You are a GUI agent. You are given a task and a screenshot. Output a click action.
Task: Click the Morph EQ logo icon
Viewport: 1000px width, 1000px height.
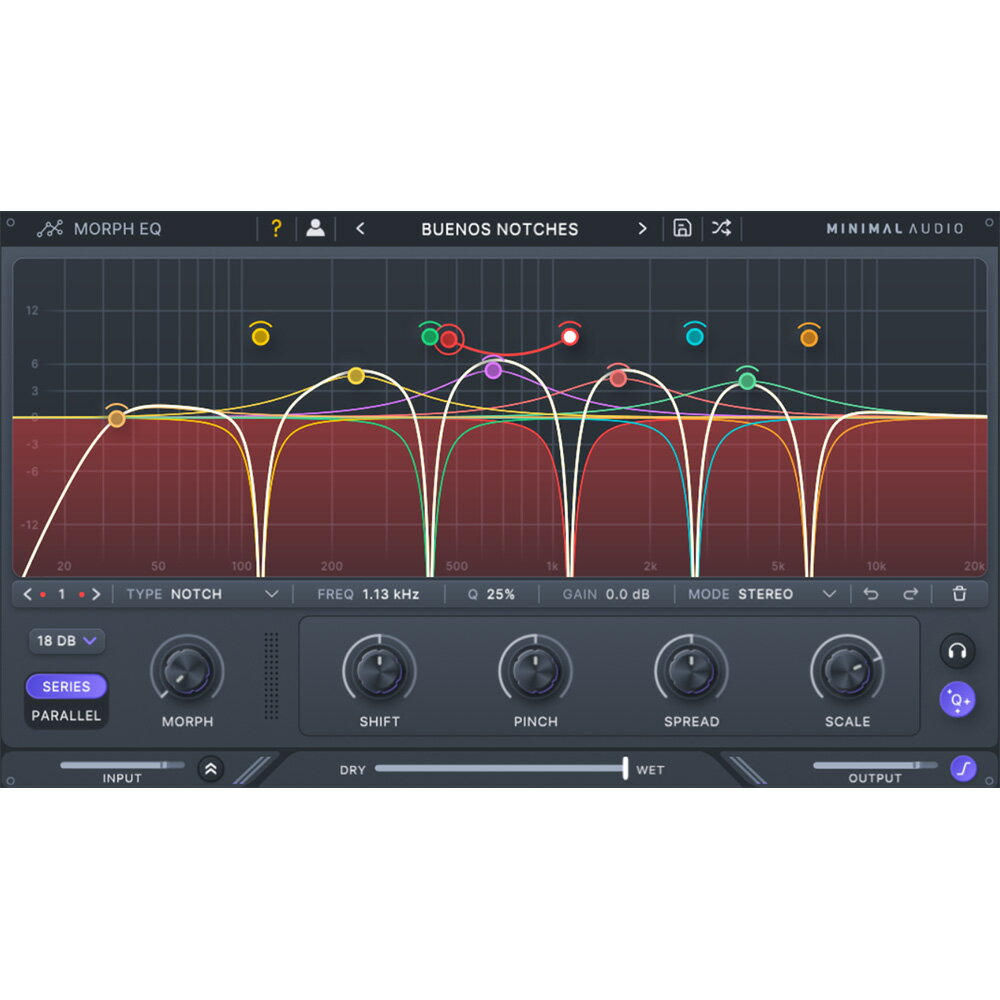(50, 228)
